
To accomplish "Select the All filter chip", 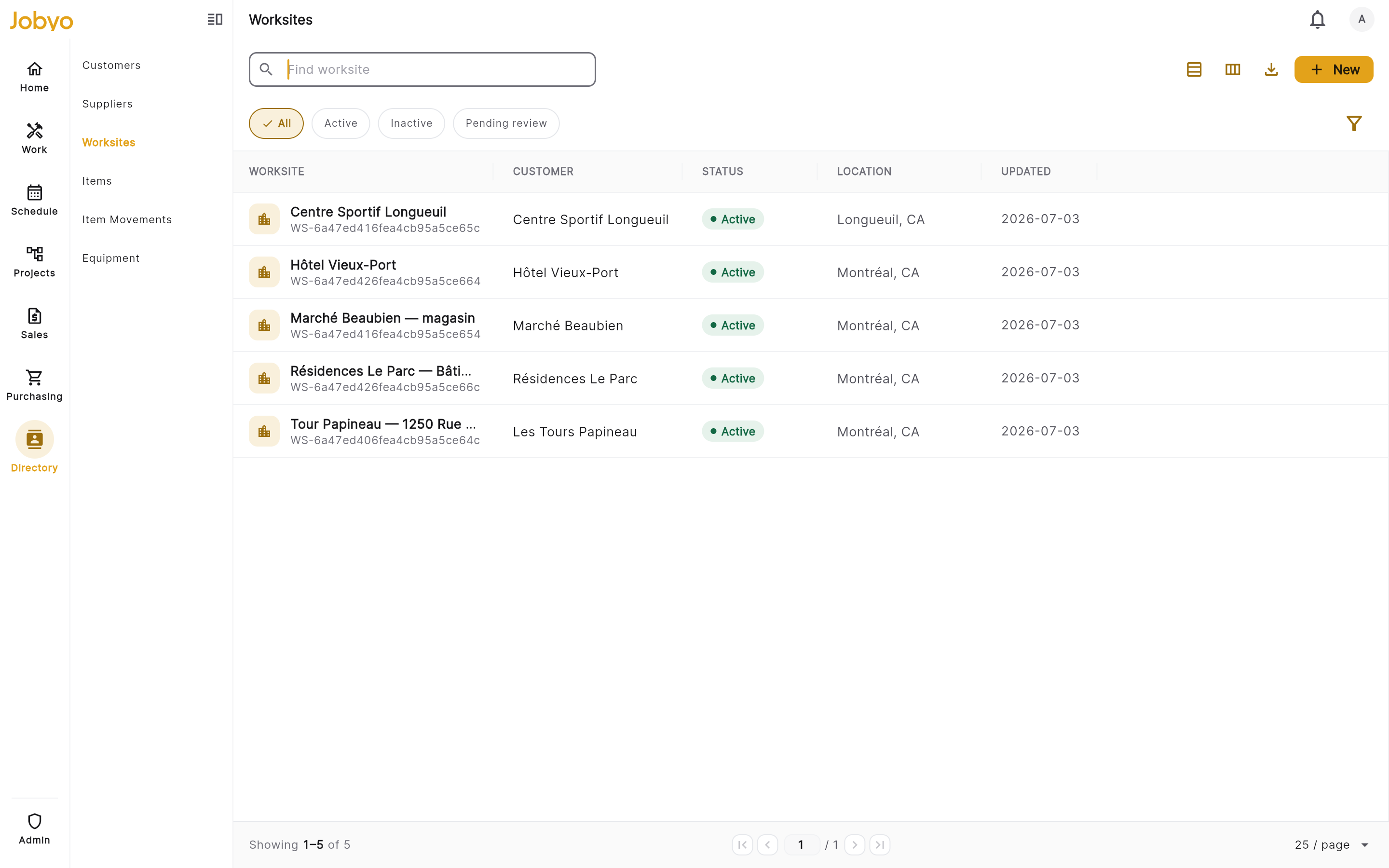I will pyautogui.click(x=276, y=123).
